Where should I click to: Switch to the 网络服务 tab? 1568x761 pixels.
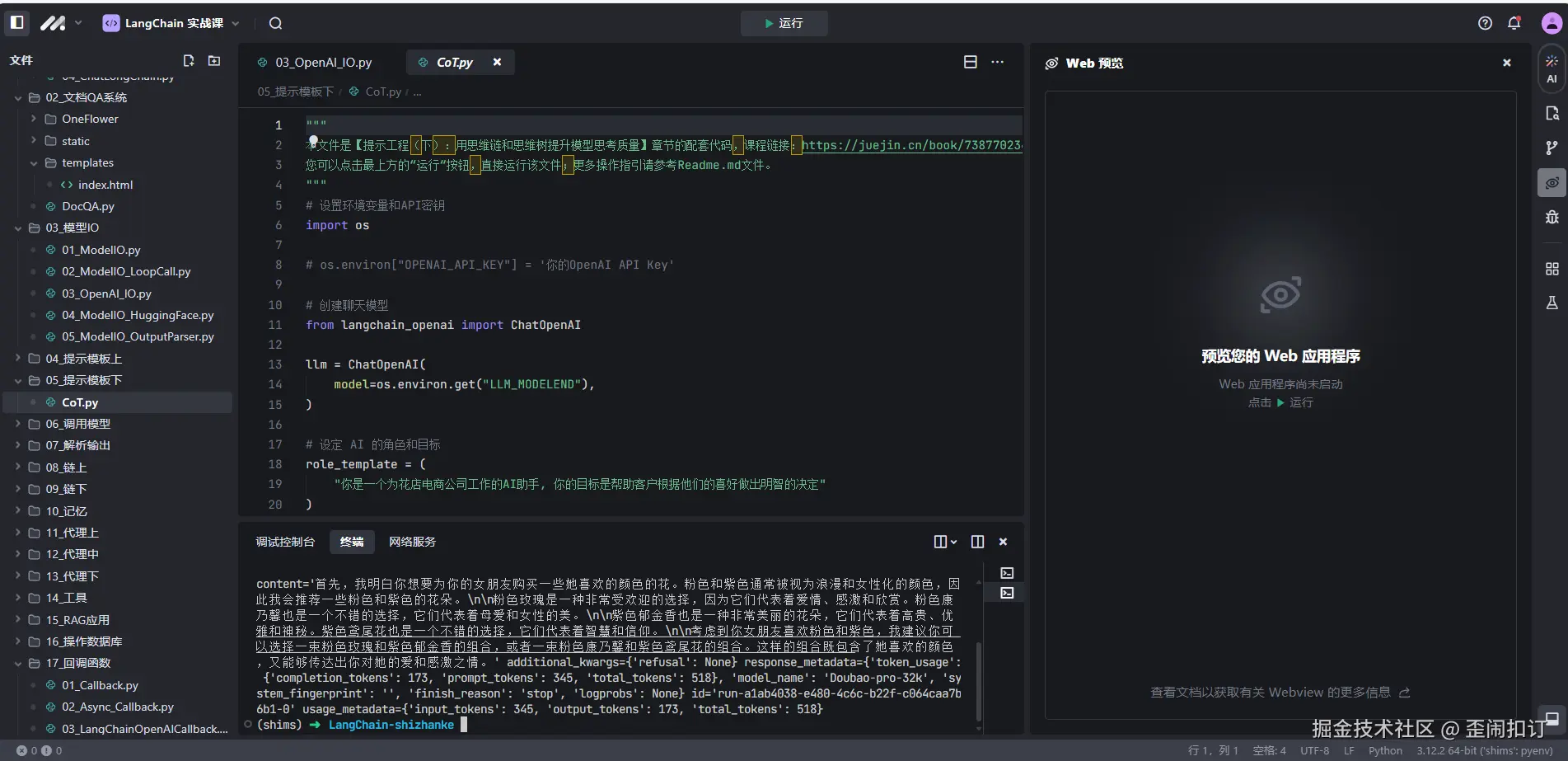point(412,542)
